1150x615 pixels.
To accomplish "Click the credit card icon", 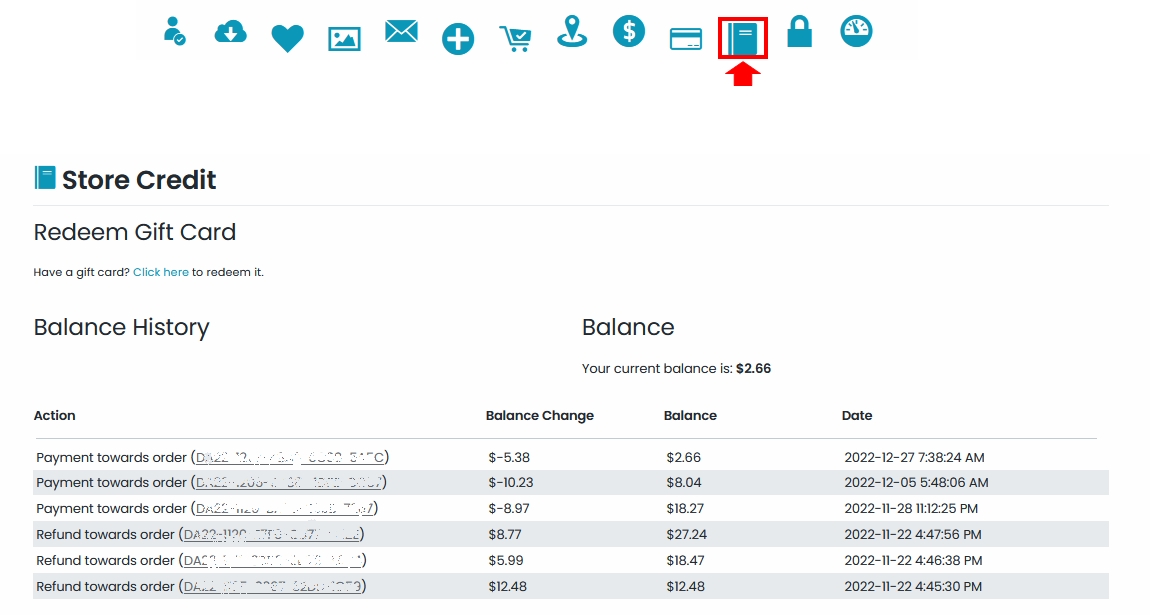I will coord(686,39).
